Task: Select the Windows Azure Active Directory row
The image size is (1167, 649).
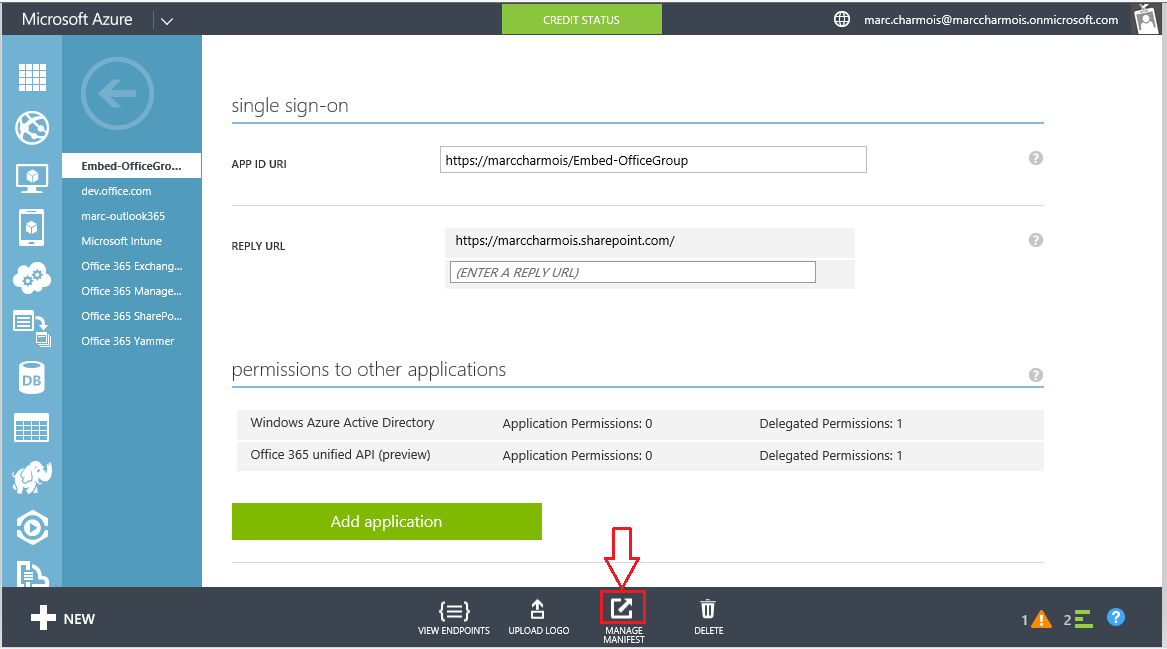Action: pos(640,423)
